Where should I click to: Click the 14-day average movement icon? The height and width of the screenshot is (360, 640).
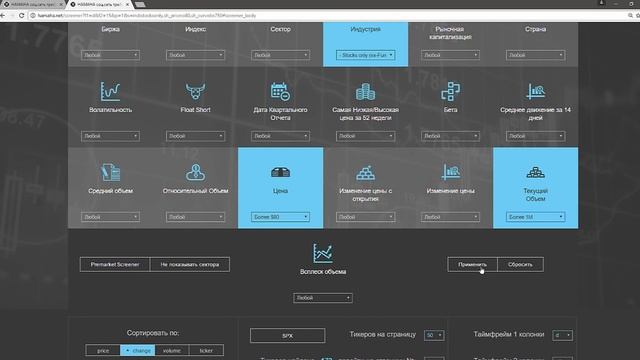tap(536, 91)
